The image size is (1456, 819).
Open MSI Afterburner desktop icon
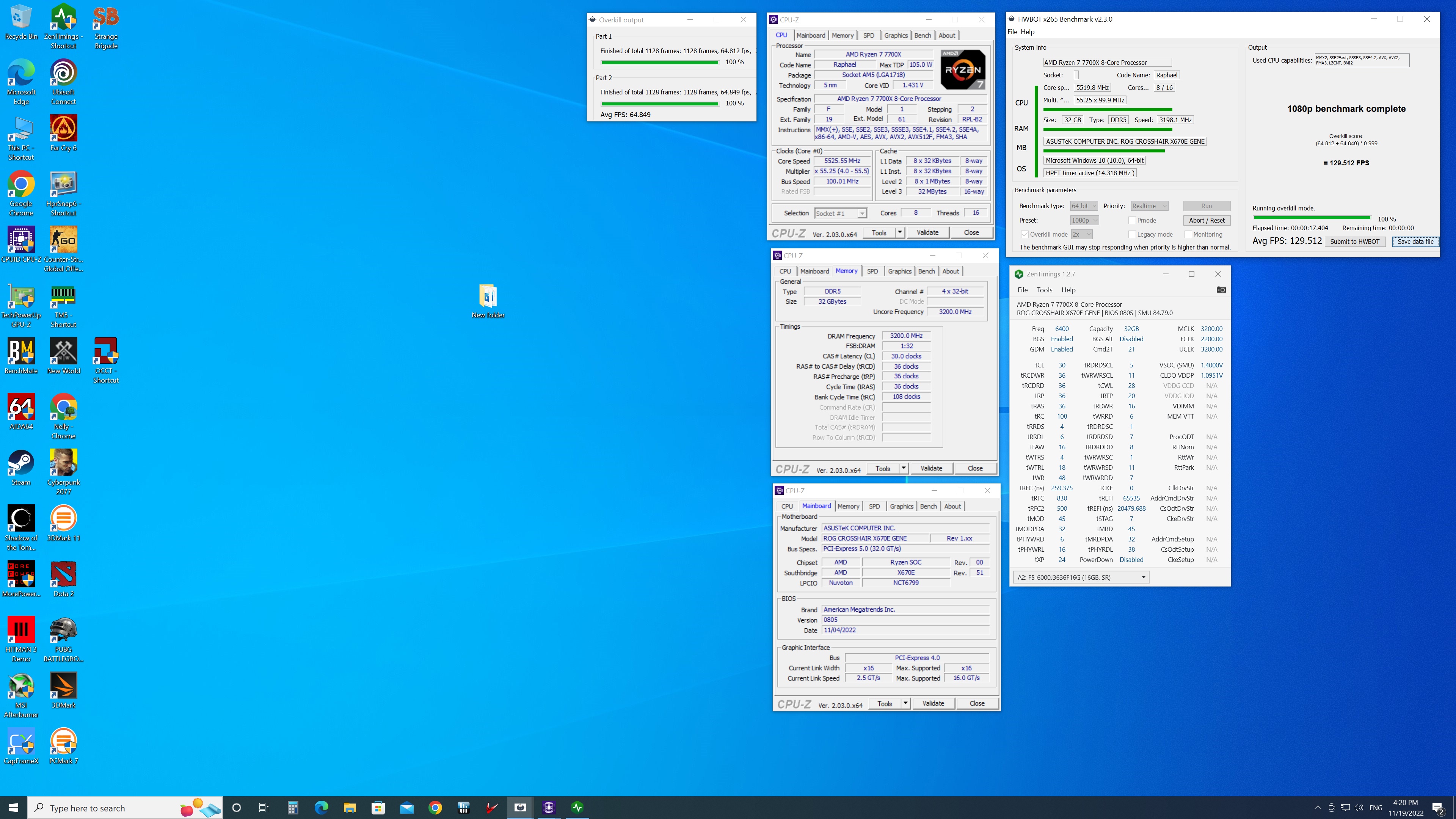[21, 695]
